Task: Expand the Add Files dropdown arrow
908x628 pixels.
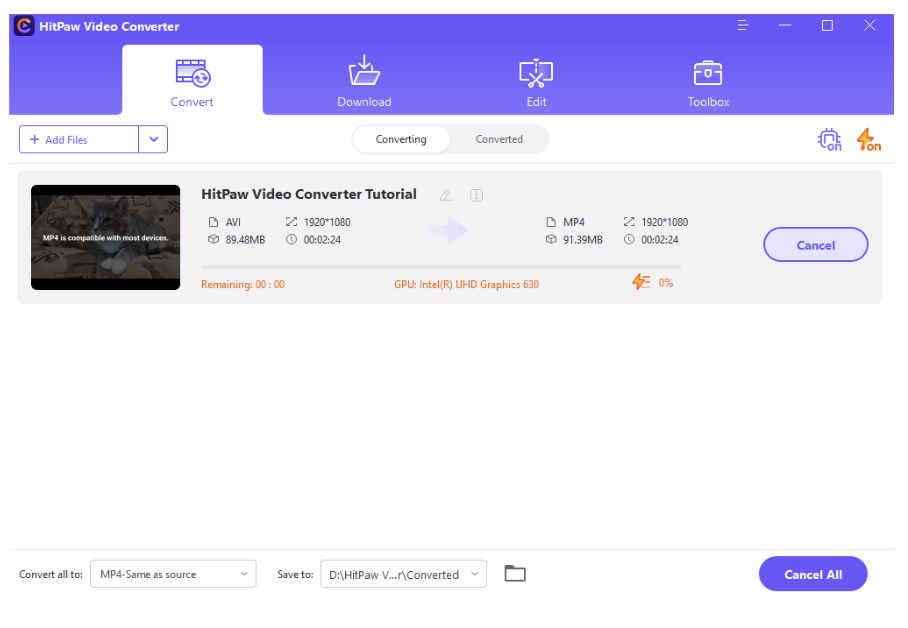Action: coord(153,140)
